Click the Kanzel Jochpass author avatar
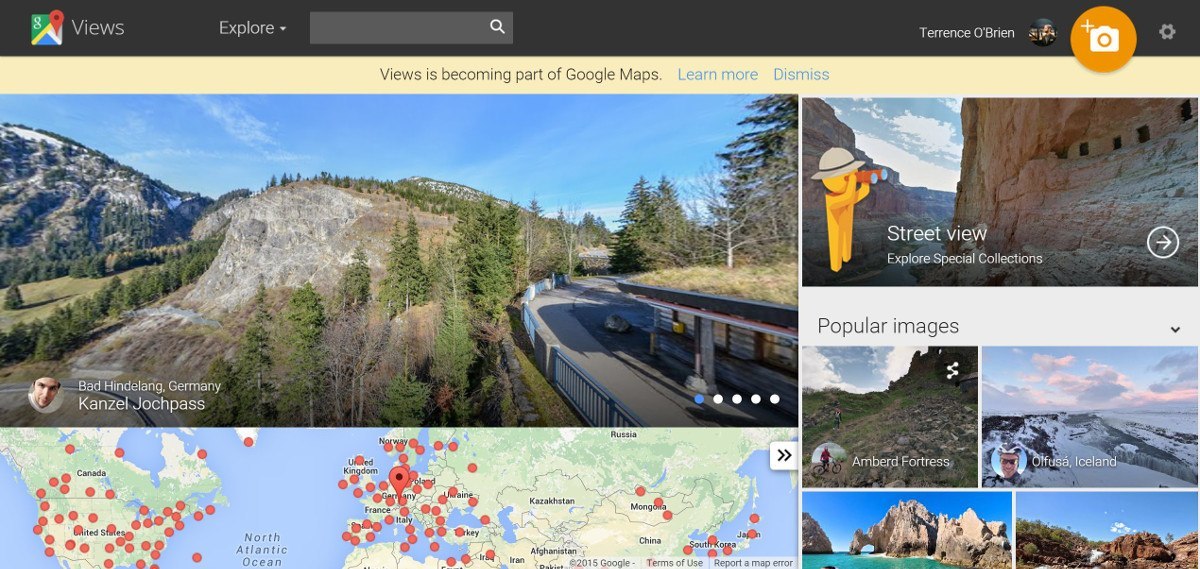The height and width of the screenshot is (569, 1200). (46, 395)
